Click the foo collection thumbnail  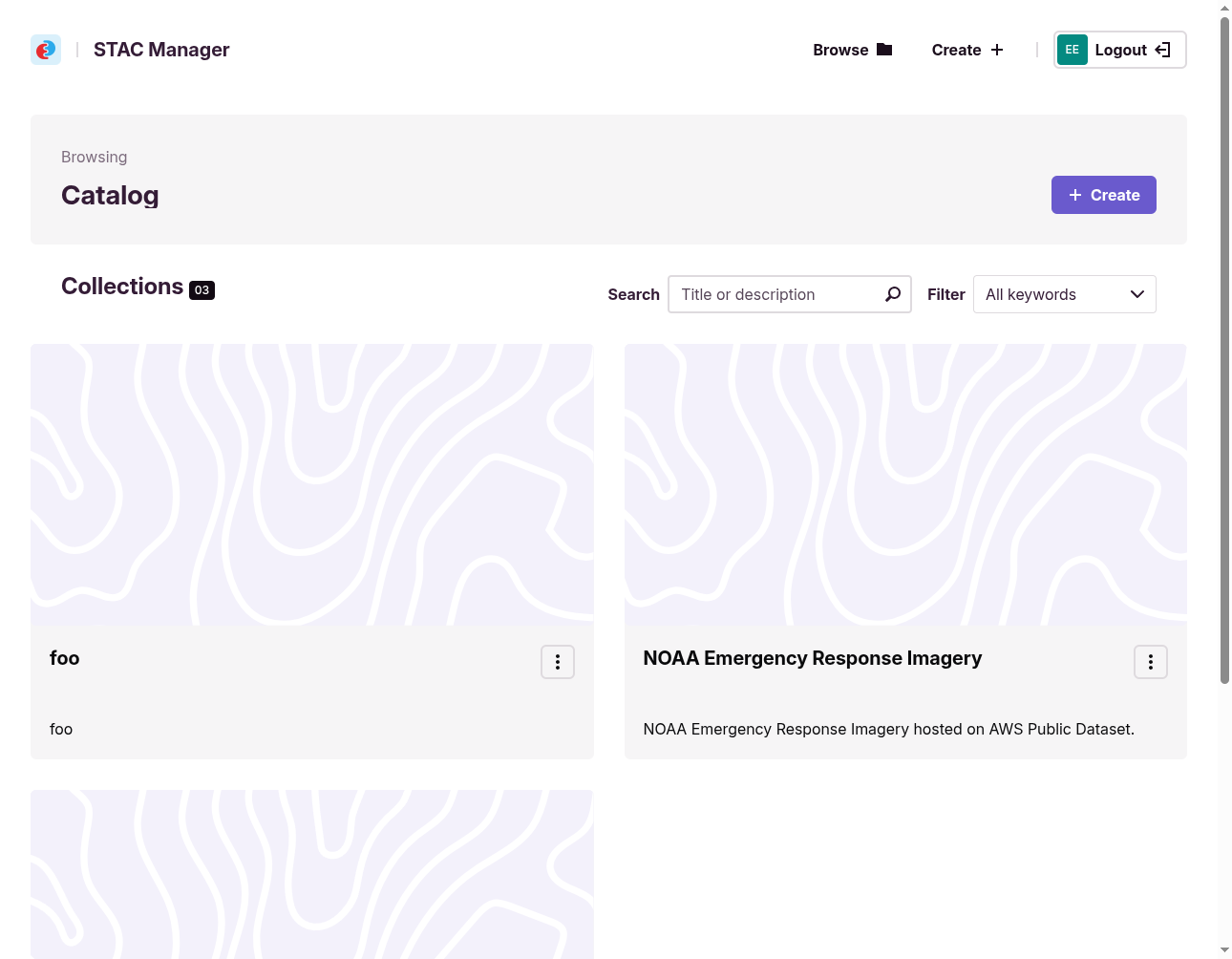(x=312, y=485)
